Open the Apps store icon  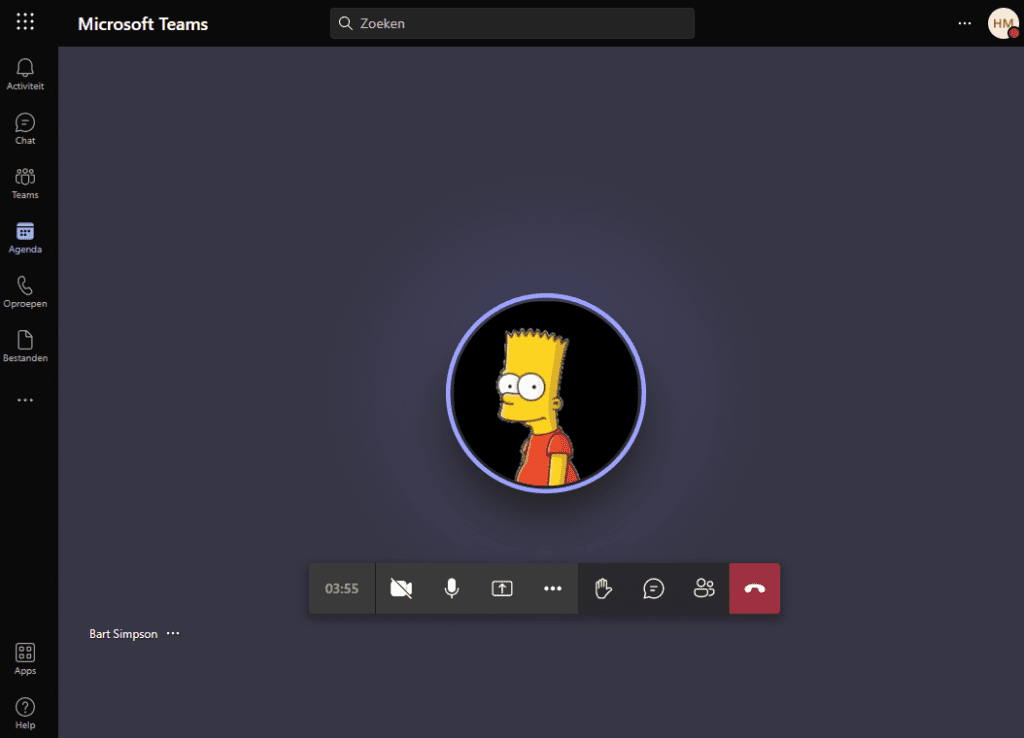click(25, 659)
